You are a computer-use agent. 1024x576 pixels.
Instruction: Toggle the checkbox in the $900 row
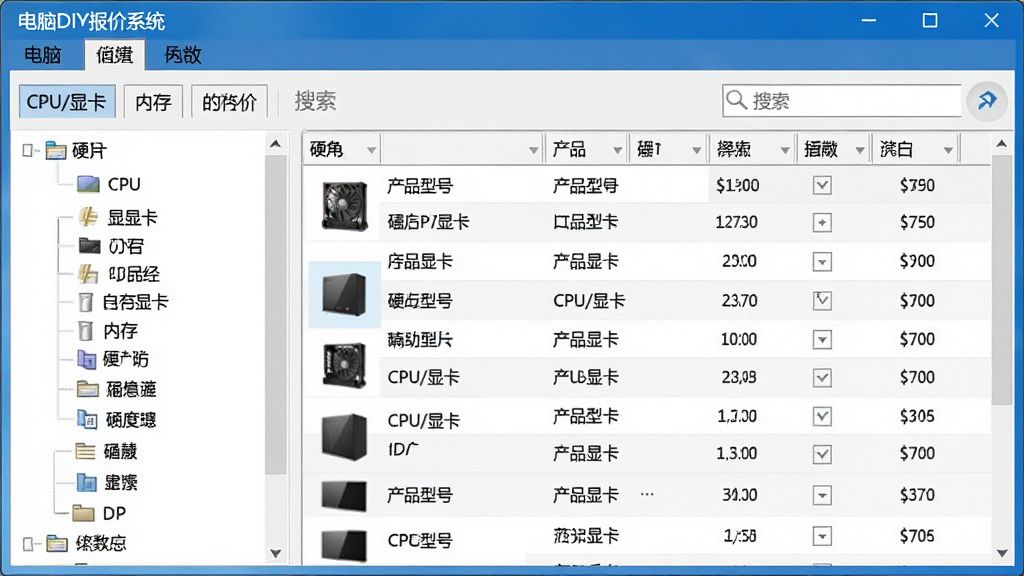(x=822, y=262)
